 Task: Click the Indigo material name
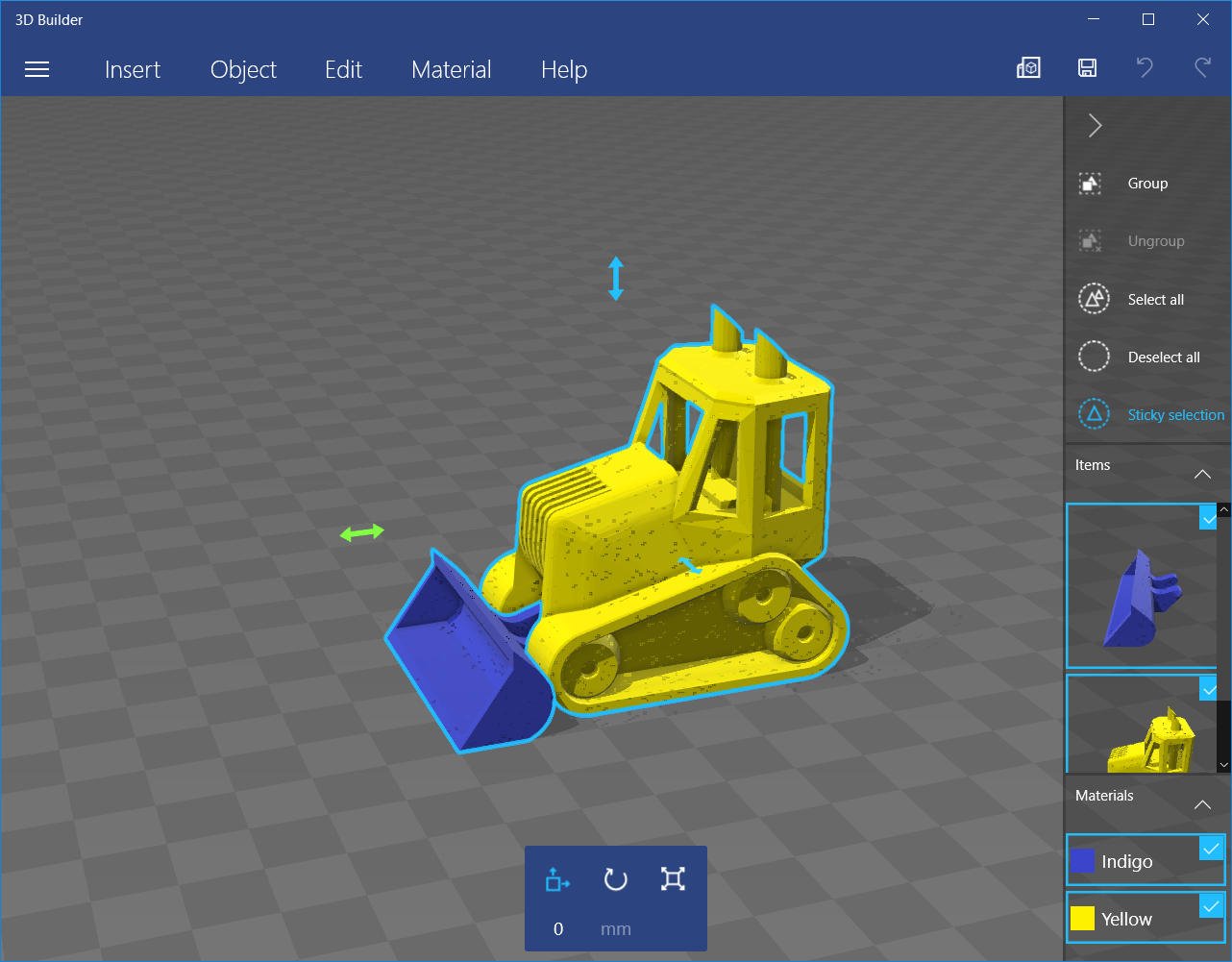coord(1127,862)
